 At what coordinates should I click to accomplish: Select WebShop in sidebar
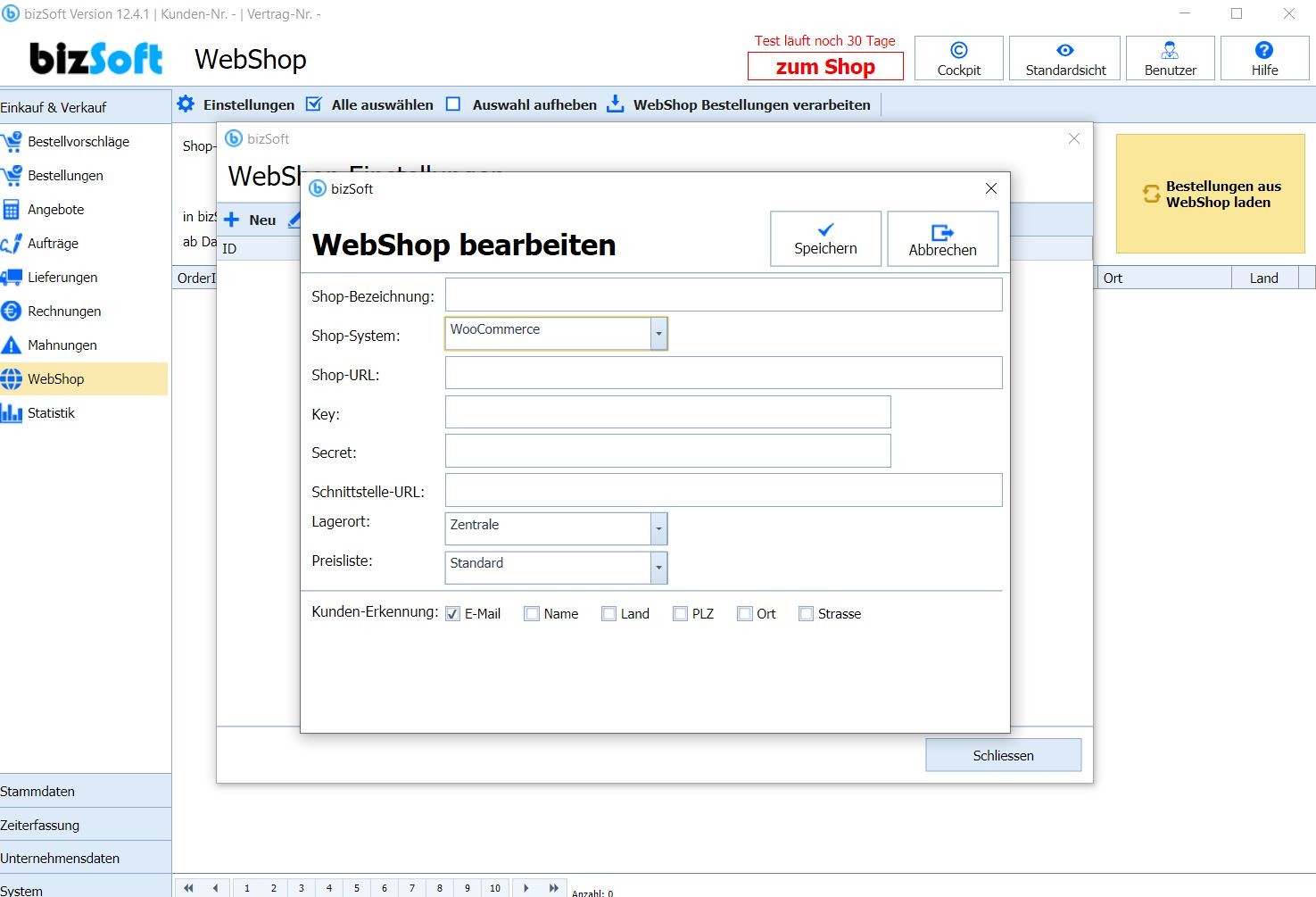click(x=84, y=379)
